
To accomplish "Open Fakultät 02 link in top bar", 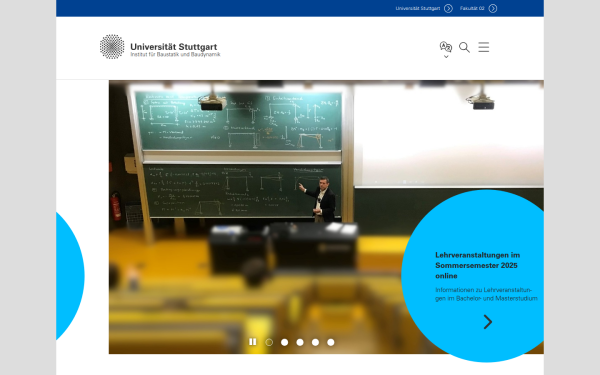I will [472, 8].
